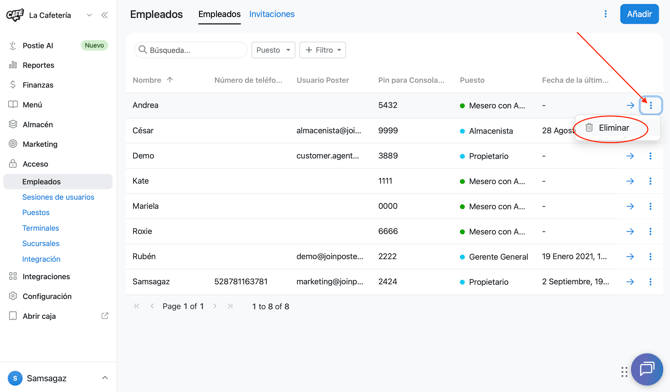This screenshot has height=392, width=670.
Task: Click the La Cafetería logo
Action: [15, 15]
